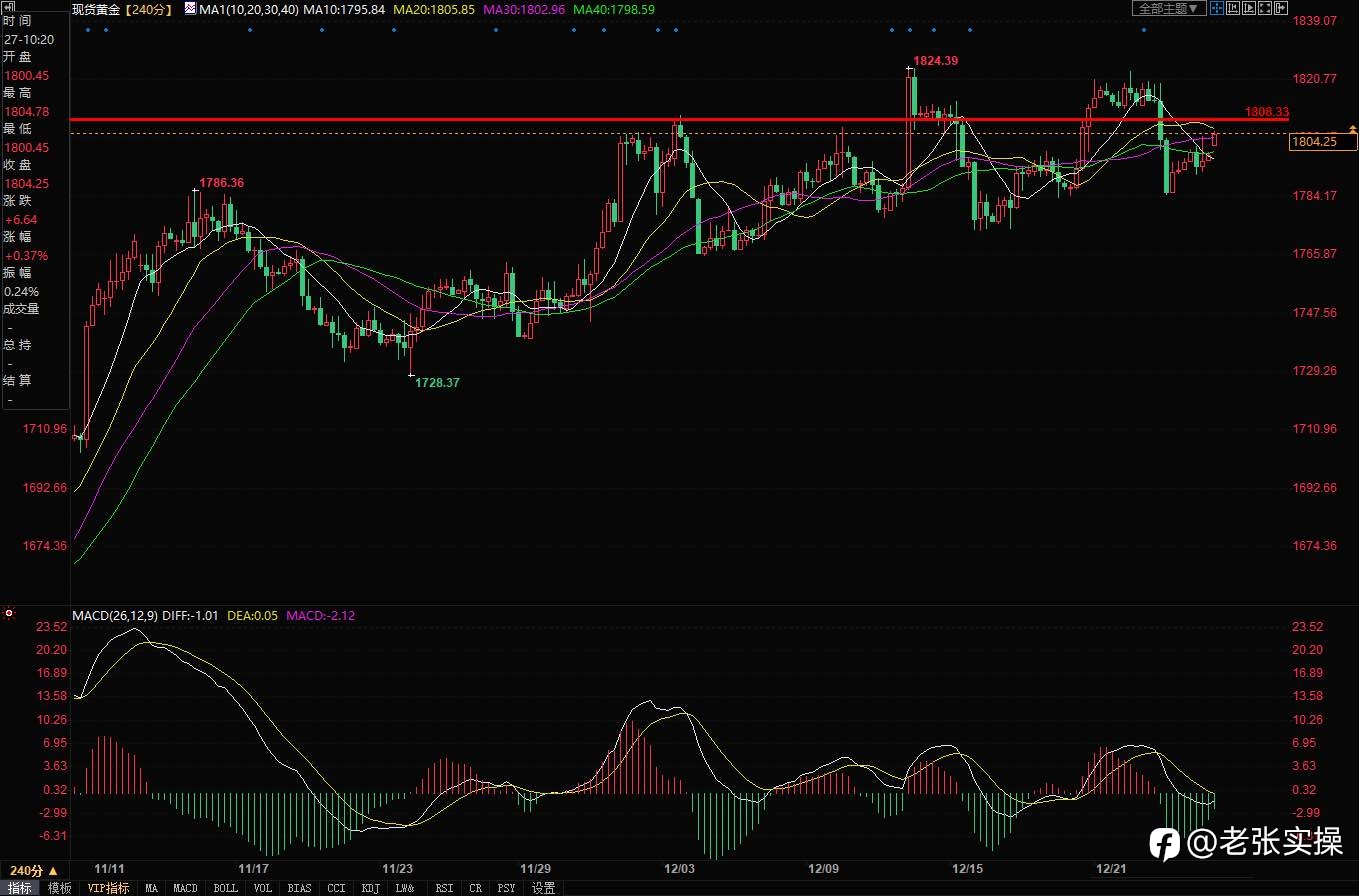Open the 240分 period selector at bottom left

(34, 871)
